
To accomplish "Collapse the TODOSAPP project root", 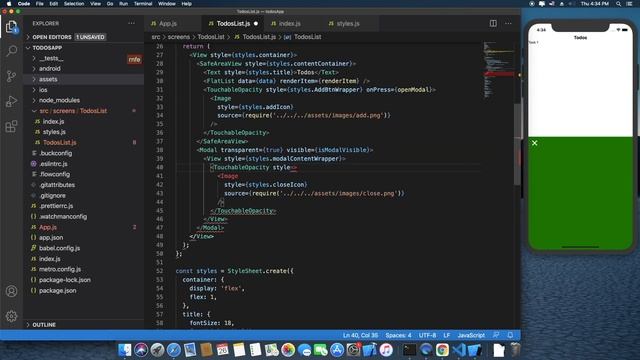I will 83,48.
